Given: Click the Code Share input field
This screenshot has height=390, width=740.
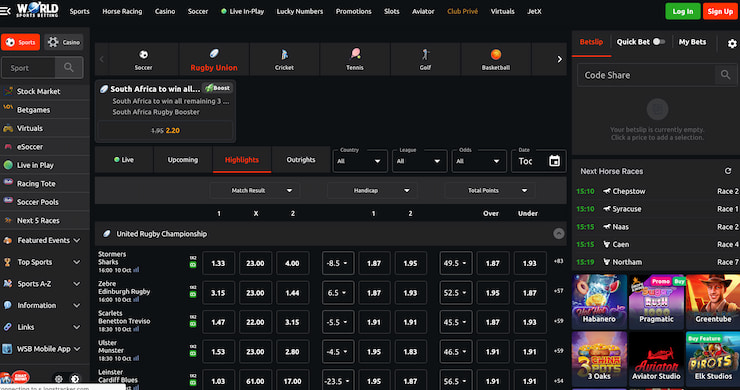Looking at the screenshot, I should [647, 75].
